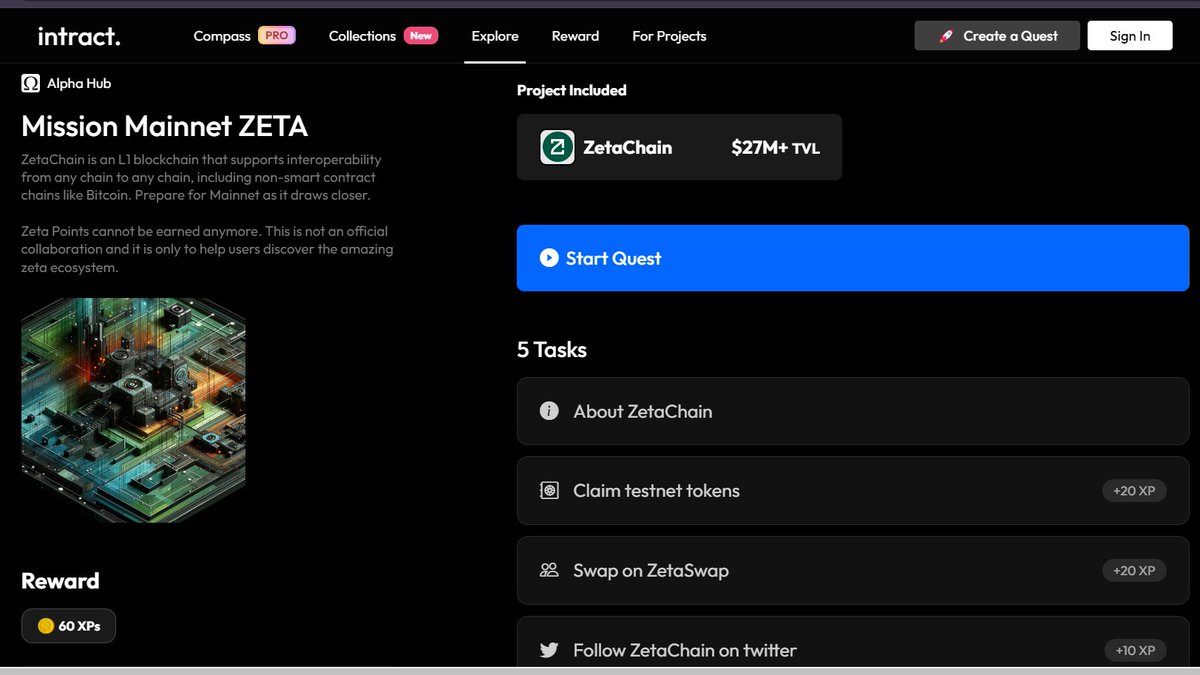This screenshot has height=675, width=1200.
Task: Click the info icon beside About ZetaChain
Action: pos(549,411)
